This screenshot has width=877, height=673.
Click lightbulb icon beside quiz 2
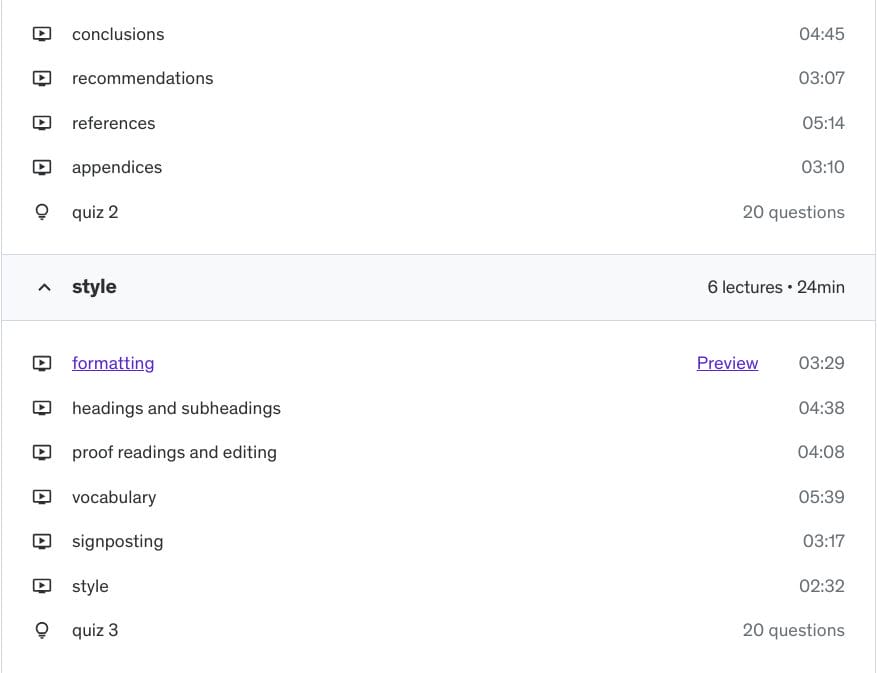42,212
